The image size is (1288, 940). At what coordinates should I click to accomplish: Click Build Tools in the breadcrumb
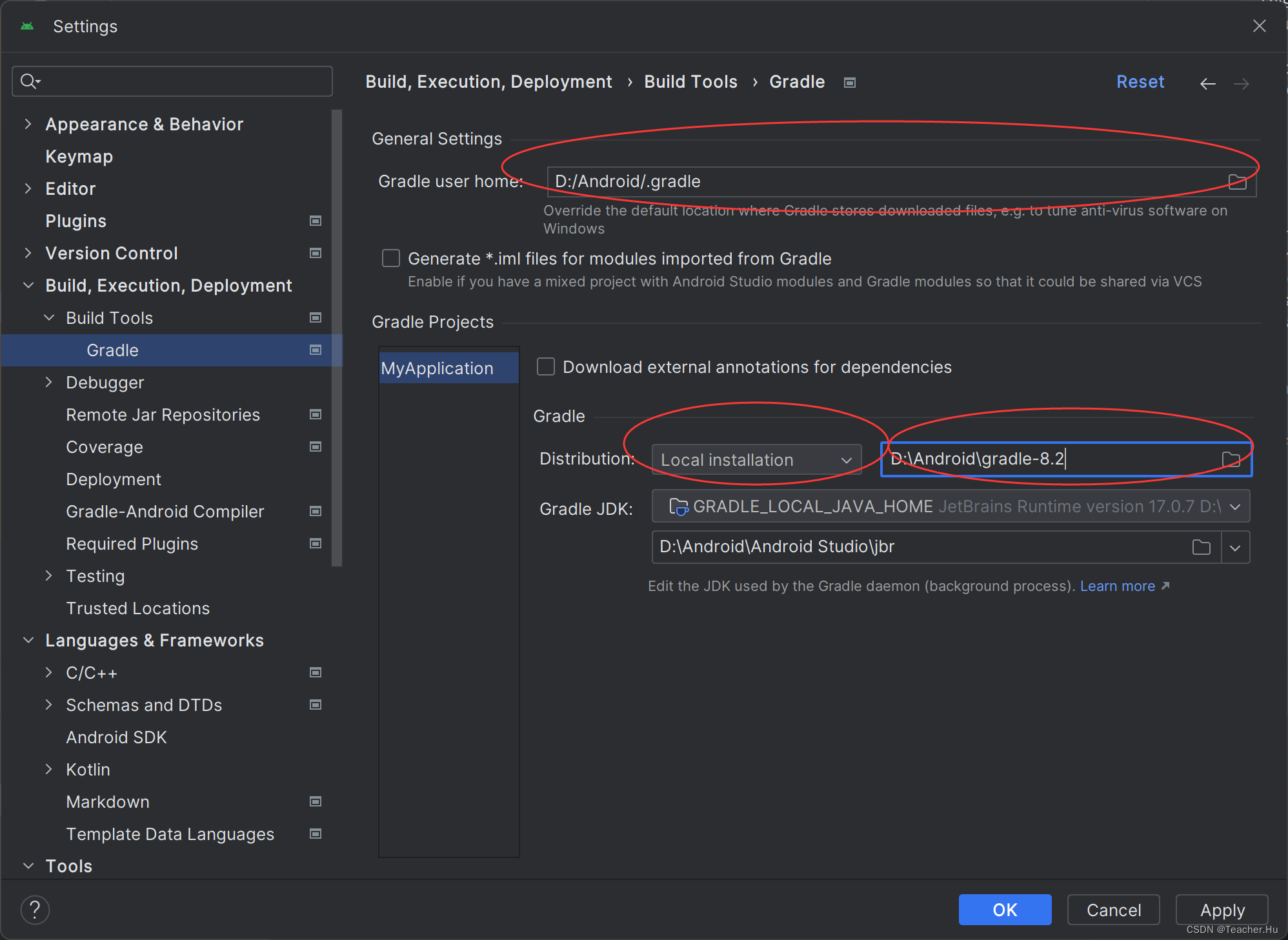click(x=690, y=82)
